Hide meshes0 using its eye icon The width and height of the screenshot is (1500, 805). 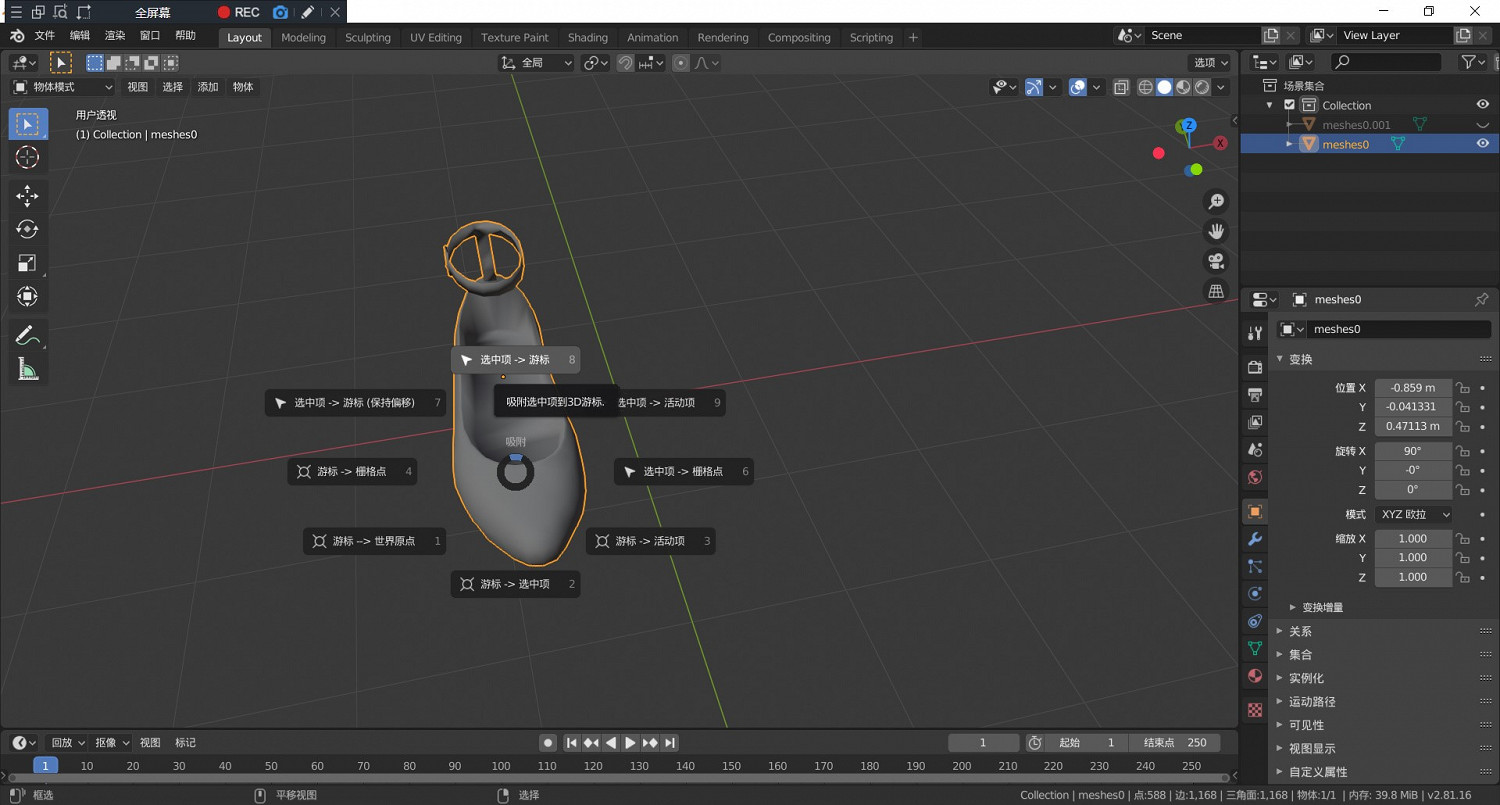click(x=1482, y=144)
